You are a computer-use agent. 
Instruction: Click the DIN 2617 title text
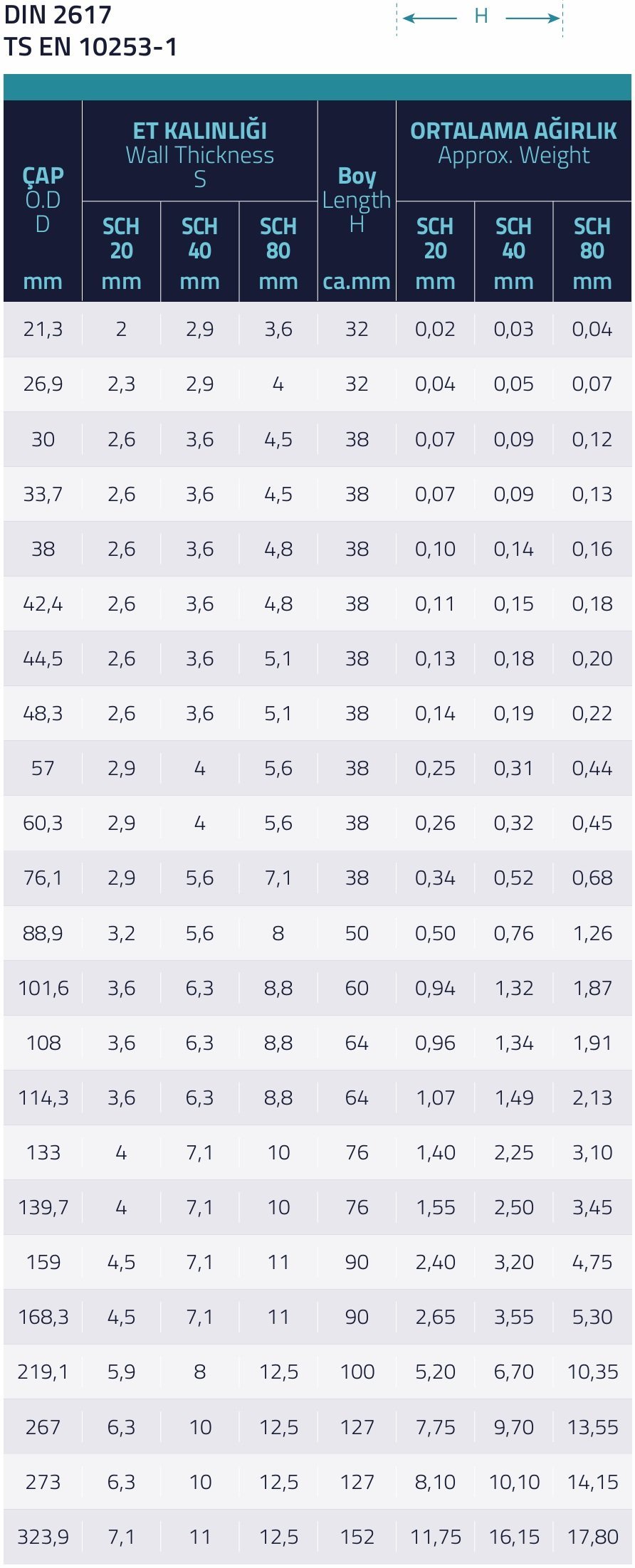tap(58, 15)
